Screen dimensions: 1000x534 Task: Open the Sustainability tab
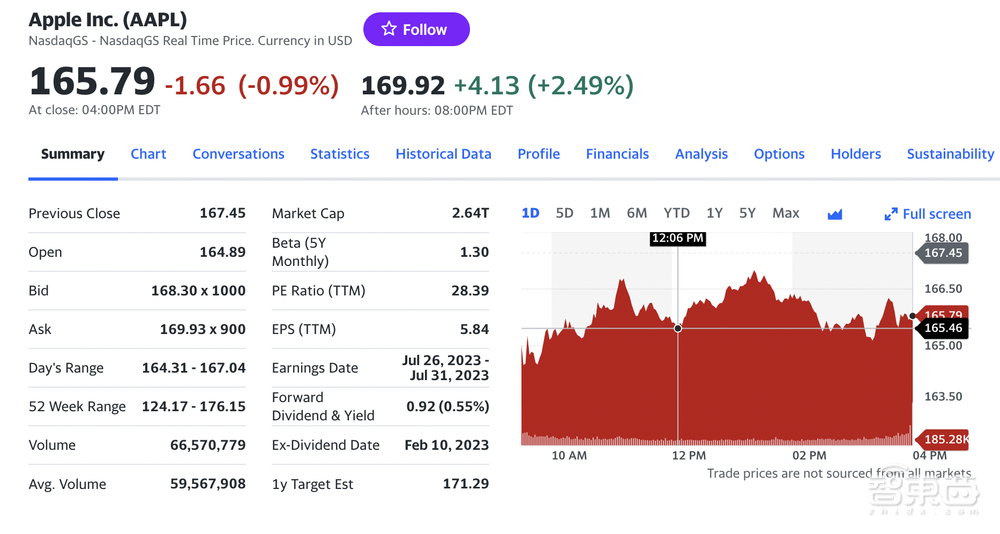[x=950, y=154]
